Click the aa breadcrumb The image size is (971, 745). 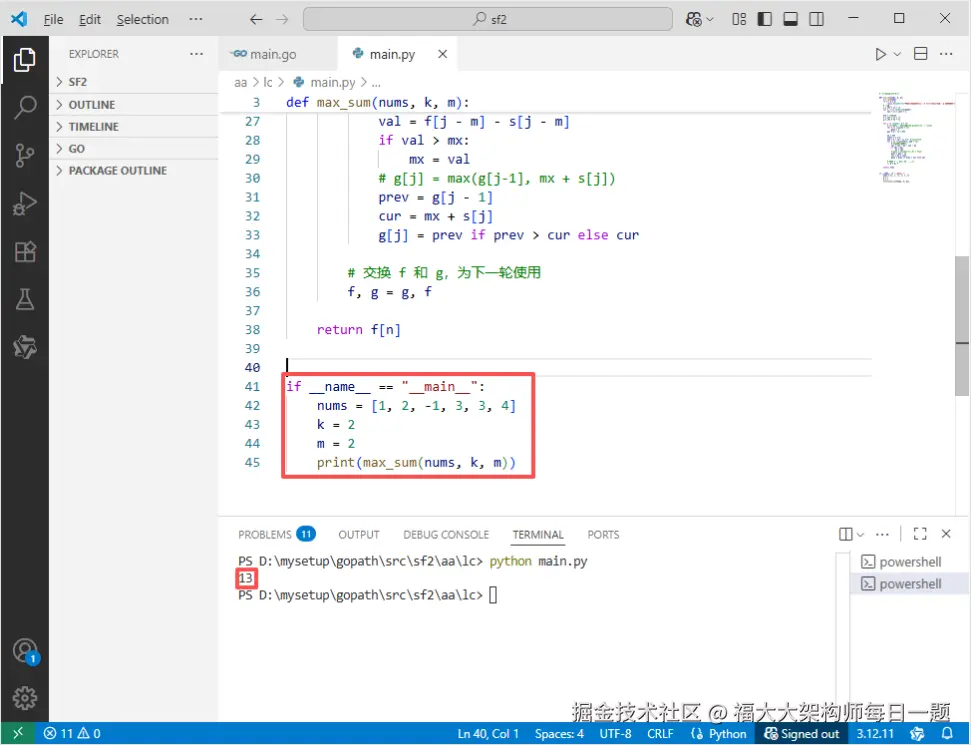tap(240, 82)
